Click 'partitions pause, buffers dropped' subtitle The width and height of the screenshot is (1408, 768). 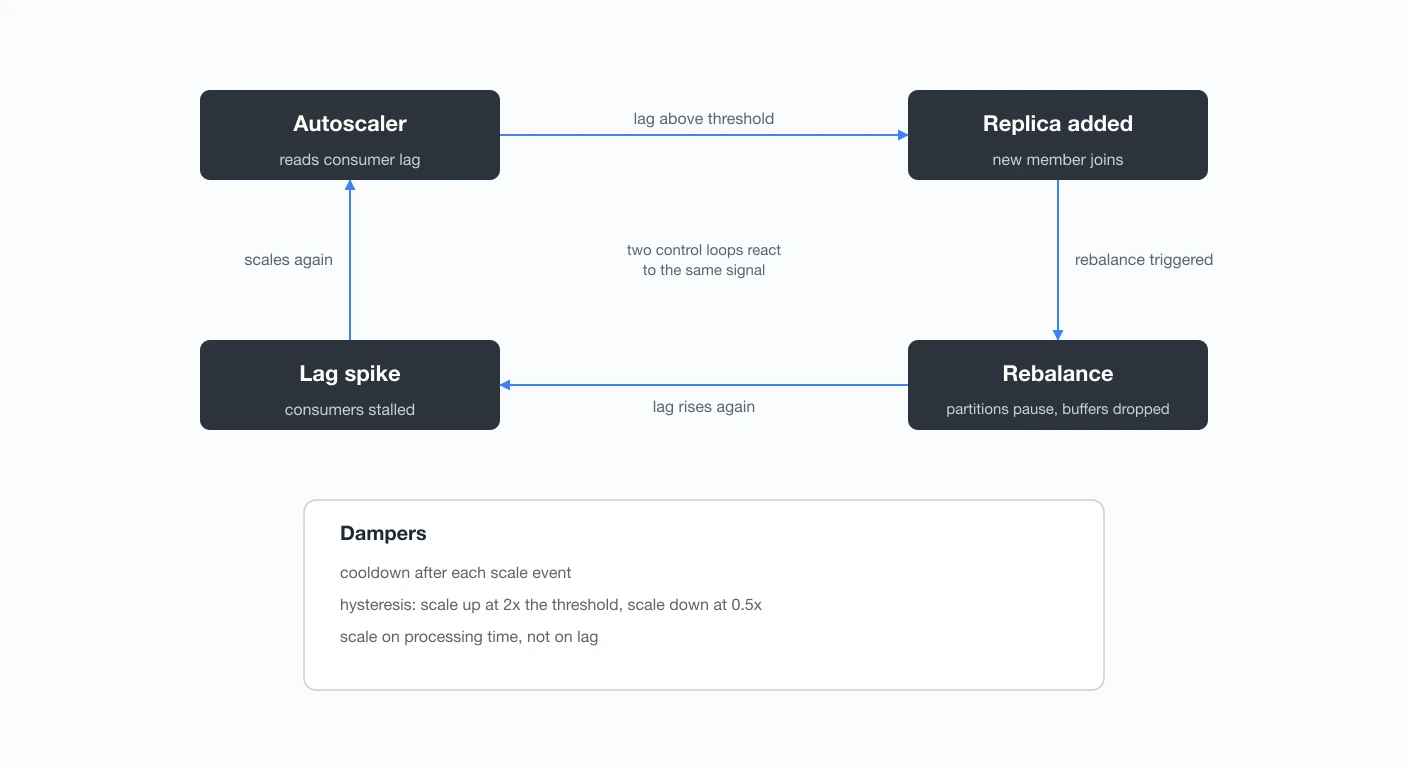tap(1058, 410)
